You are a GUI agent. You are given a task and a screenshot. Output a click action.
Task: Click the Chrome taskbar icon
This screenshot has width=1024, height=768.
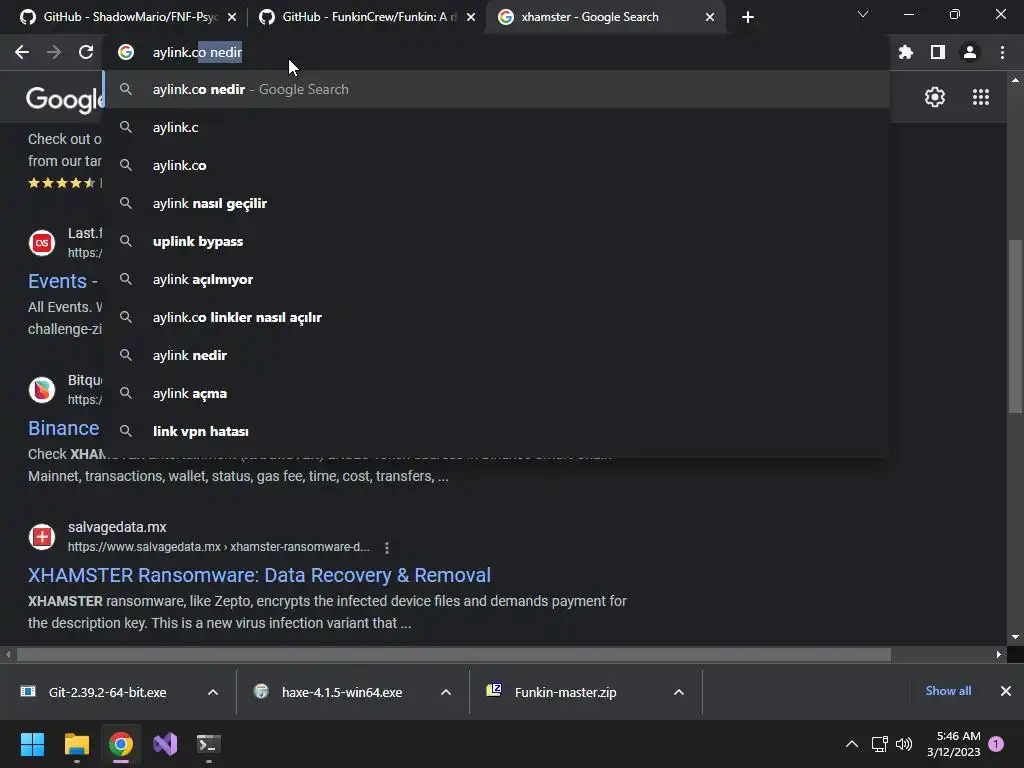121,744
